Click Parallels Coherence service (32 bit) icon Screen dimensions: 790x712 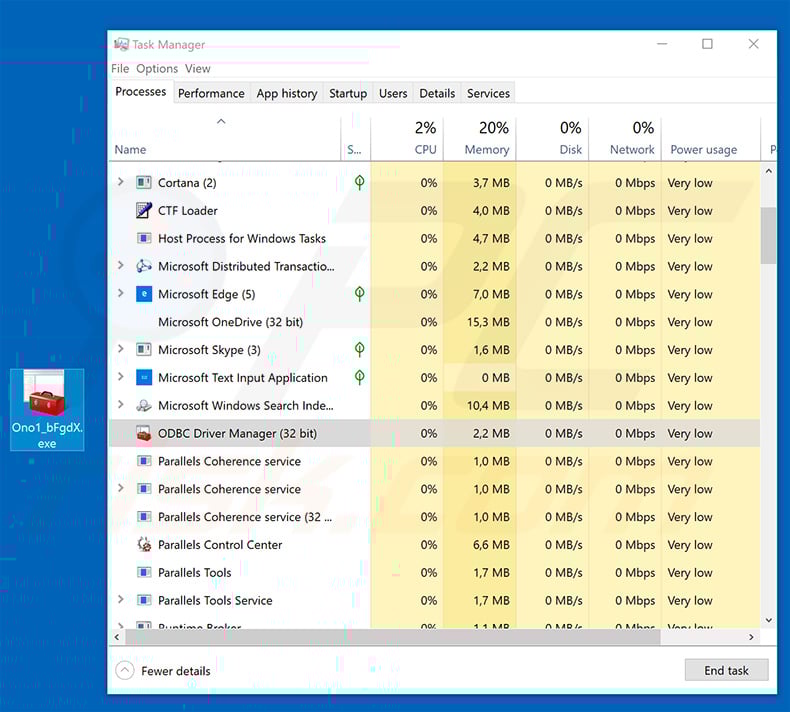point(144,516)
